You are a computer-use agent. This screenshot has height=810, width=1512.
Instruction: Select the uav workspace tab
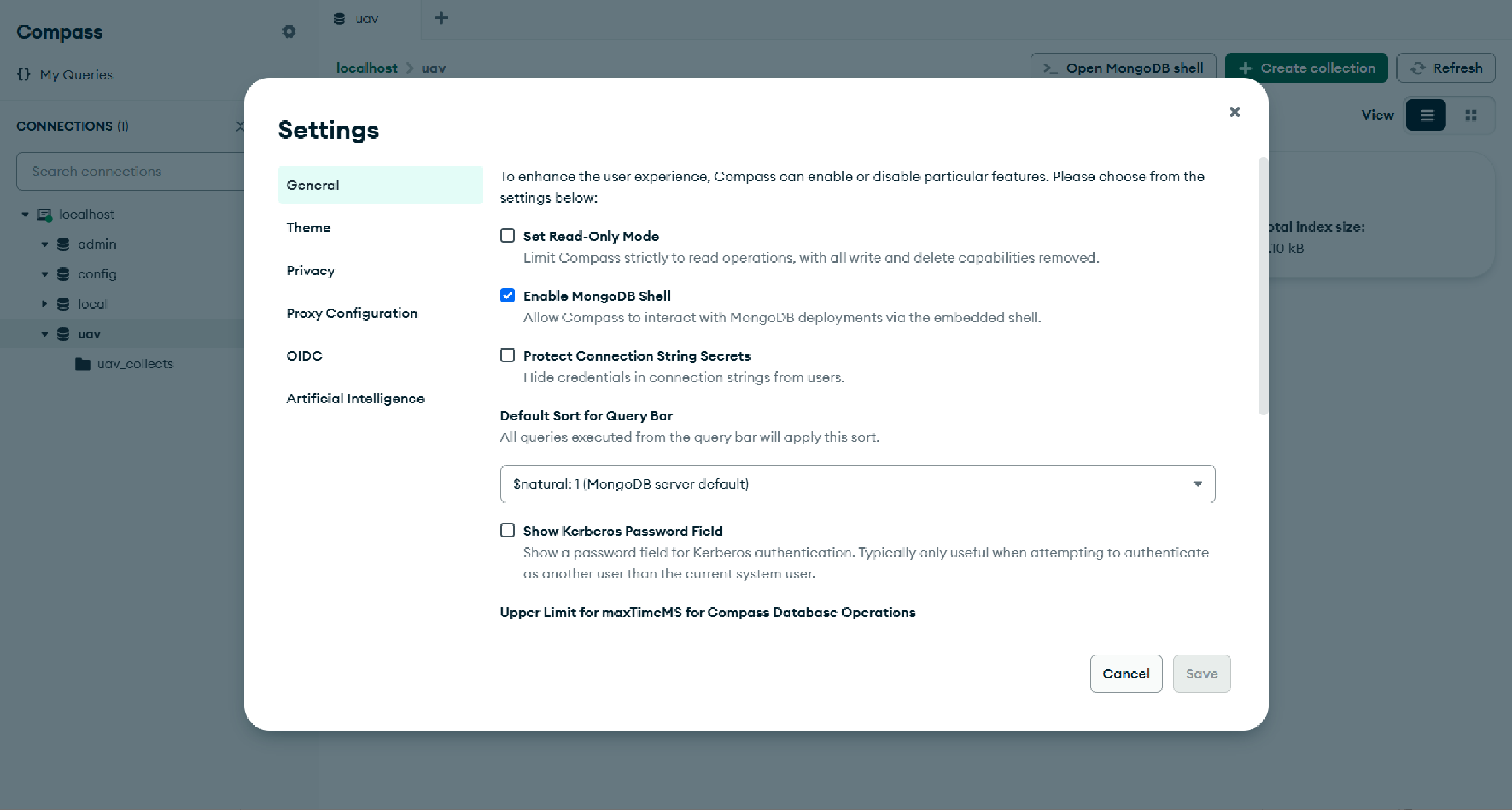click(370, 19)
